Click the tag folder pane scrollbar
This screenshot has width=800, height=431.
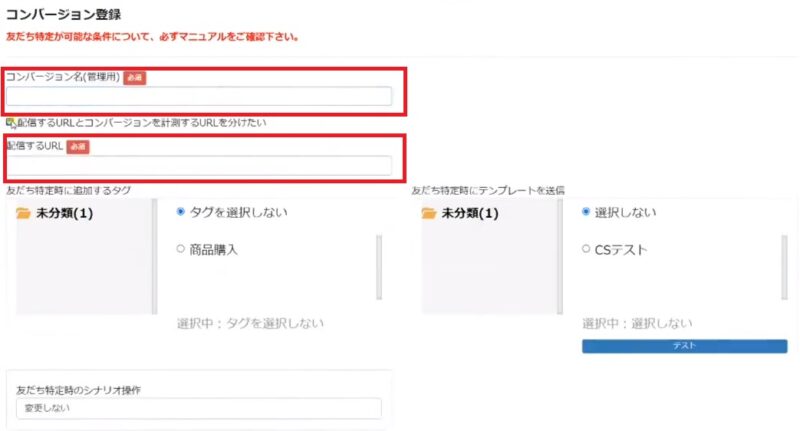click(x=155, y=257)
